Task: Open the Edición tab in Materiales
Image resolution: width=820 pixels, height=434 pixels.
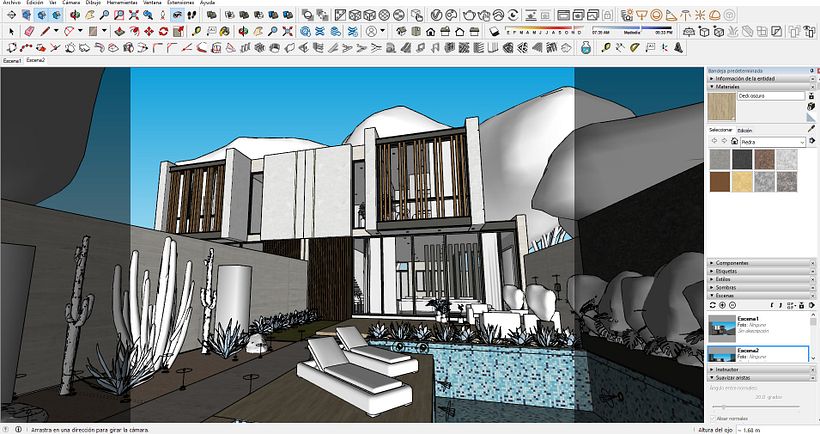Action: (x=746, y=130)
